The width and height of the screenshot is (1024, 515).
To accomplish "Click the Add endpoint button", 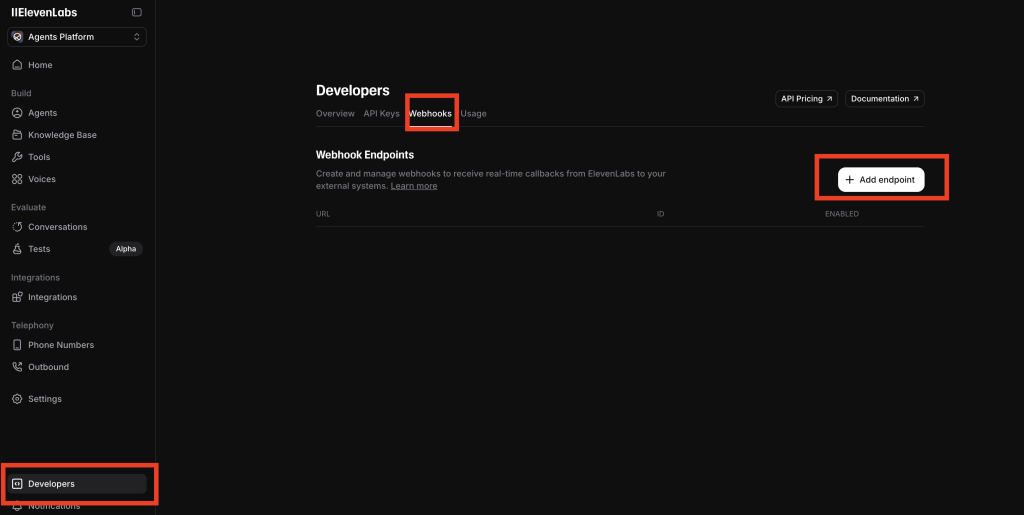I will coord(880,180).
